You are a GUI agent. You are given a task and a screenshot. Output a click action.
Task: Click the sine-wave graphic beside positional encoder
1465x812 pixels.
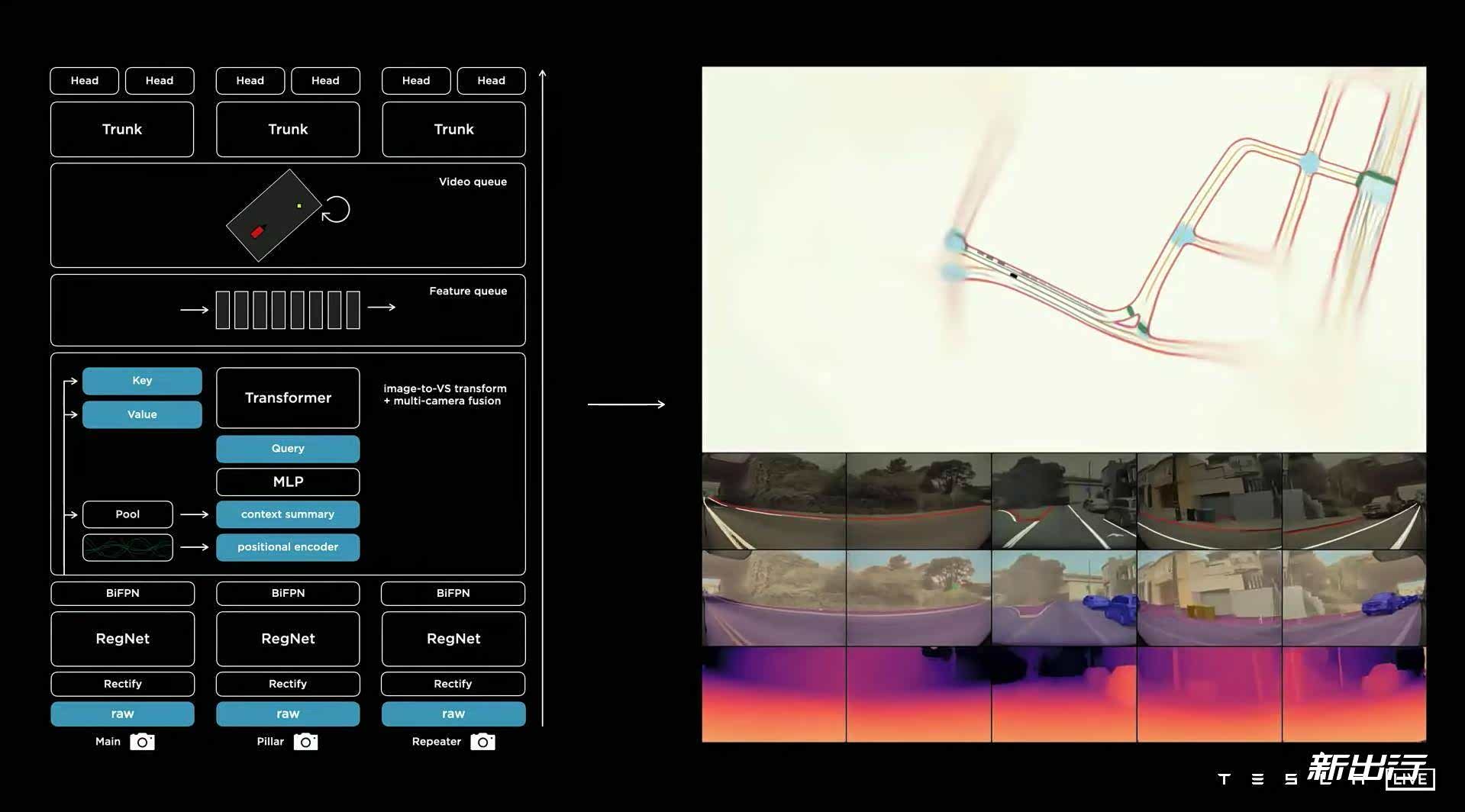[127, 547]
